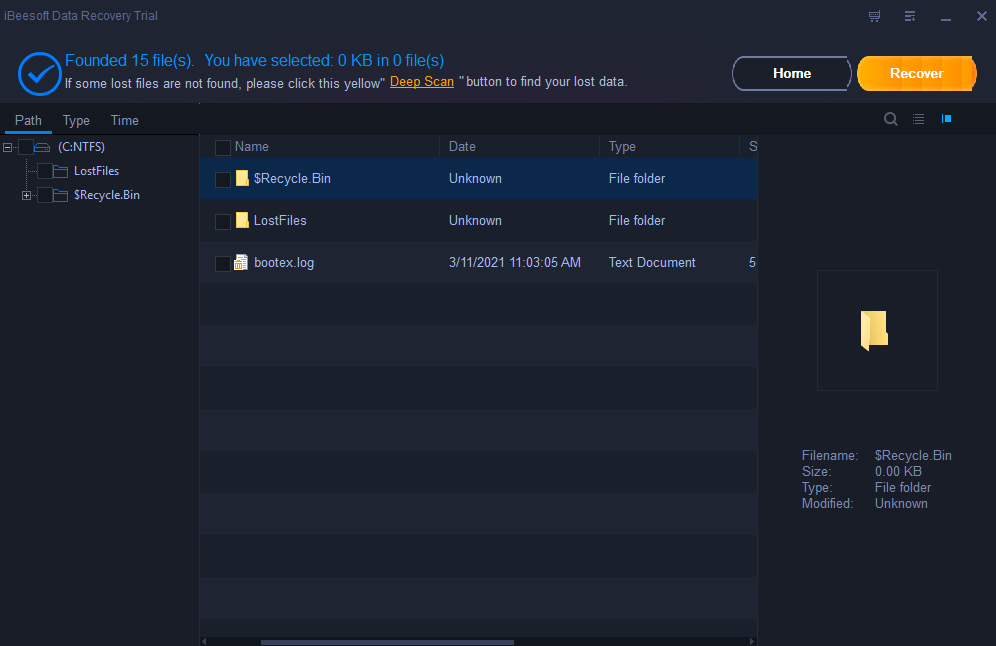996x646 pixels.
Task: Select LostFiles folder in the path tree
Action: point(96,171)
